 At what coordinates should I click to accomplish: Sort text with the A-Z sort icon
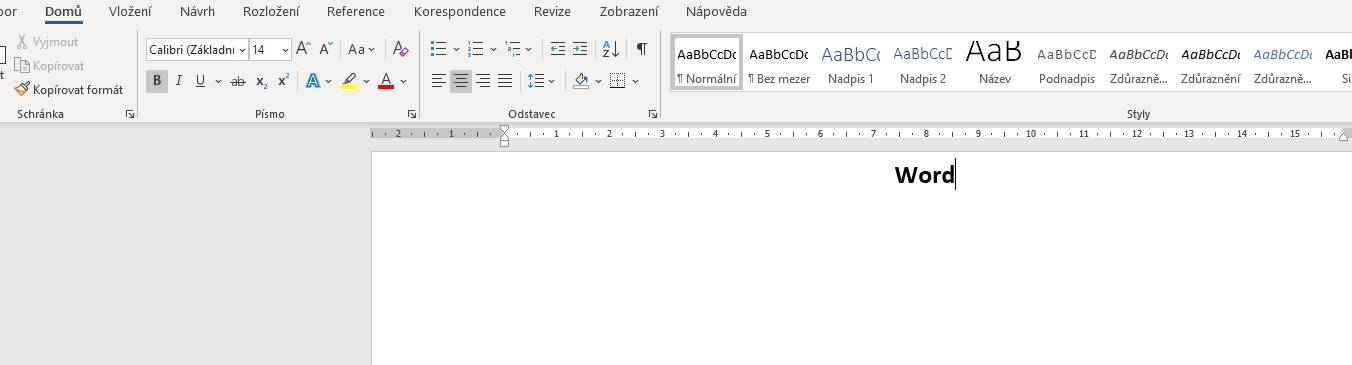coord(610,49)
